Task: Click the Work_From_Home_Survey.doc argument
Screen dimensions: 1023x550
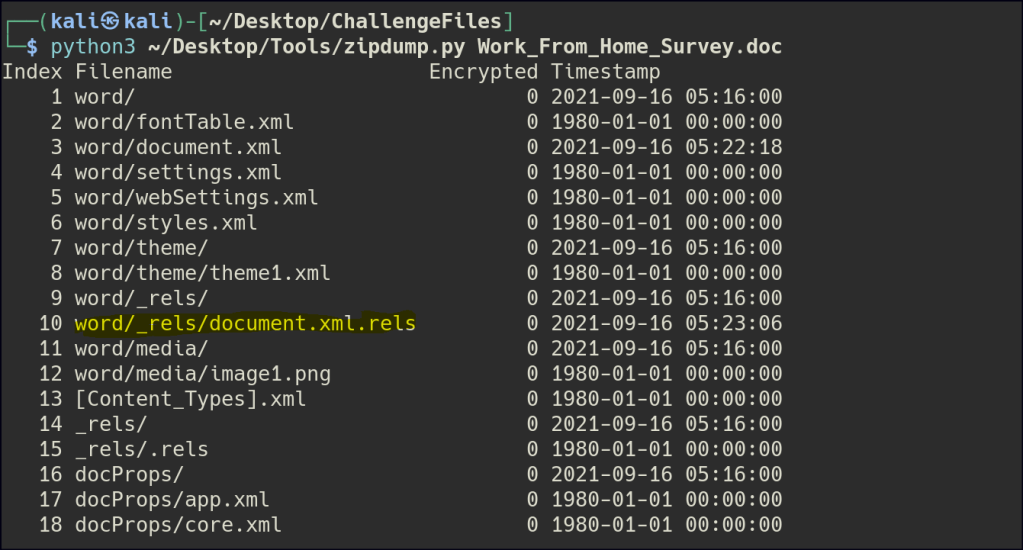Action: click(630, 47)
